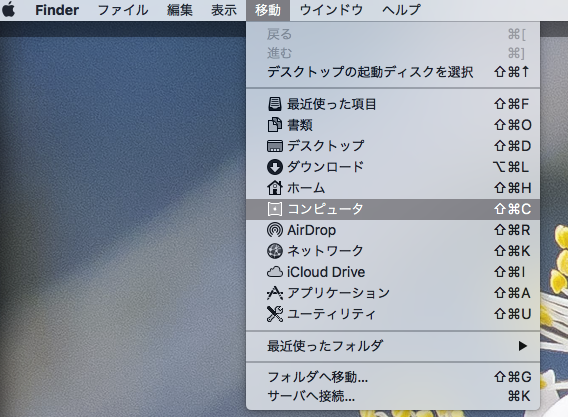Click the ⇧⌘O shortcut label

(x=512, y=125)
